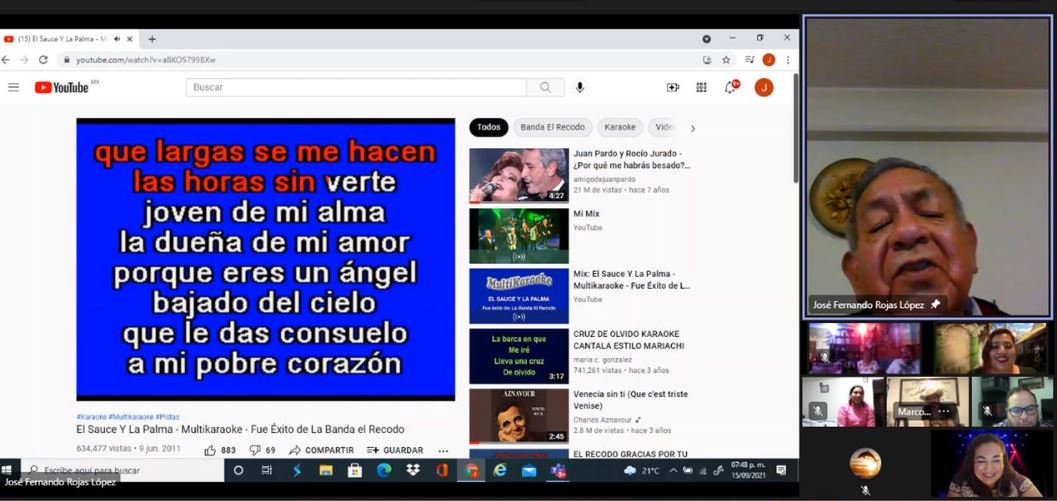Open Cruz de Olvido Karaoke thumbnail

coord(518,355)
